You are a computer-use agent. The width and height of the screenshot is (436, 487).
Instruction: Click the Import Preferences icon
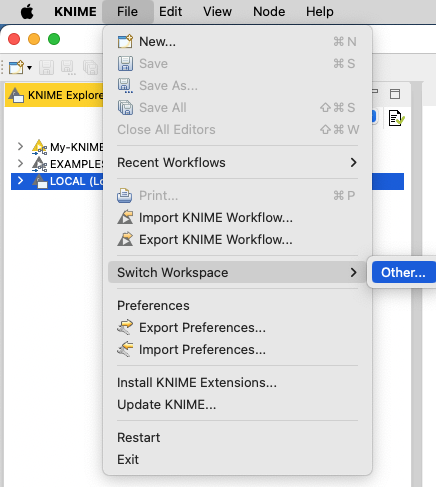click(x=125, y=349)
